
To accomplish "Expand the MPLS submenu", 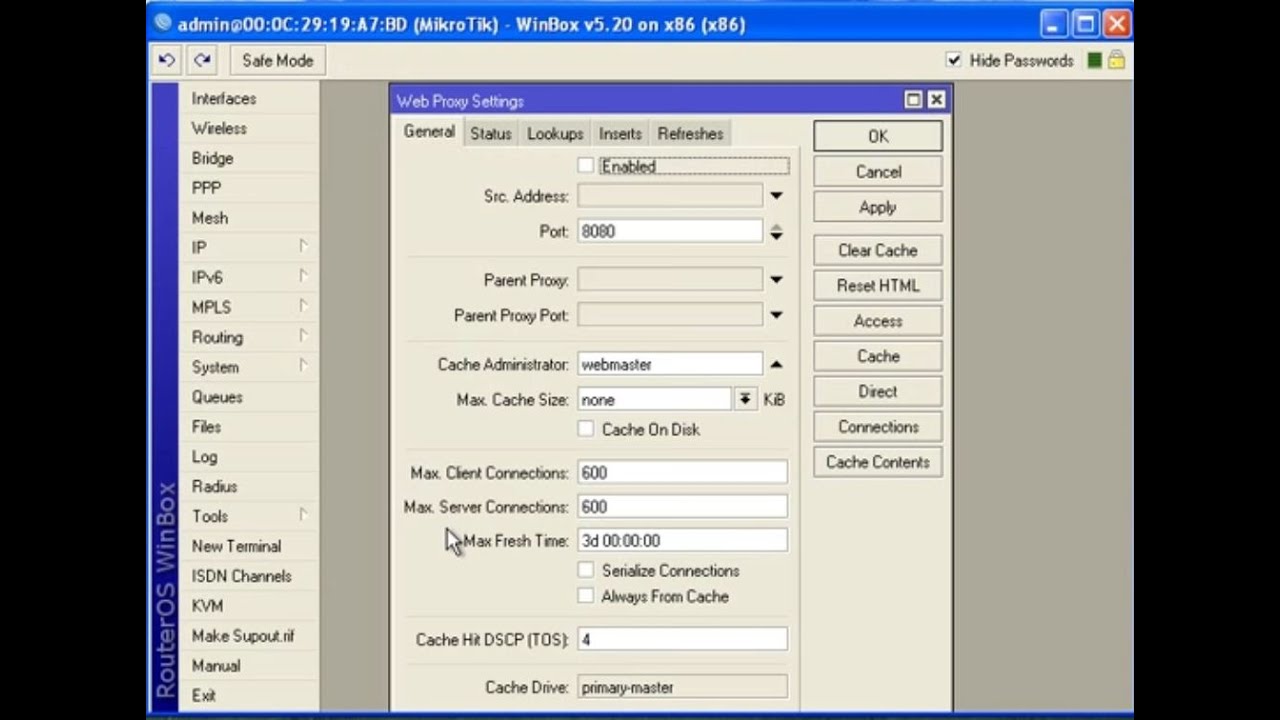I will 303,307.
